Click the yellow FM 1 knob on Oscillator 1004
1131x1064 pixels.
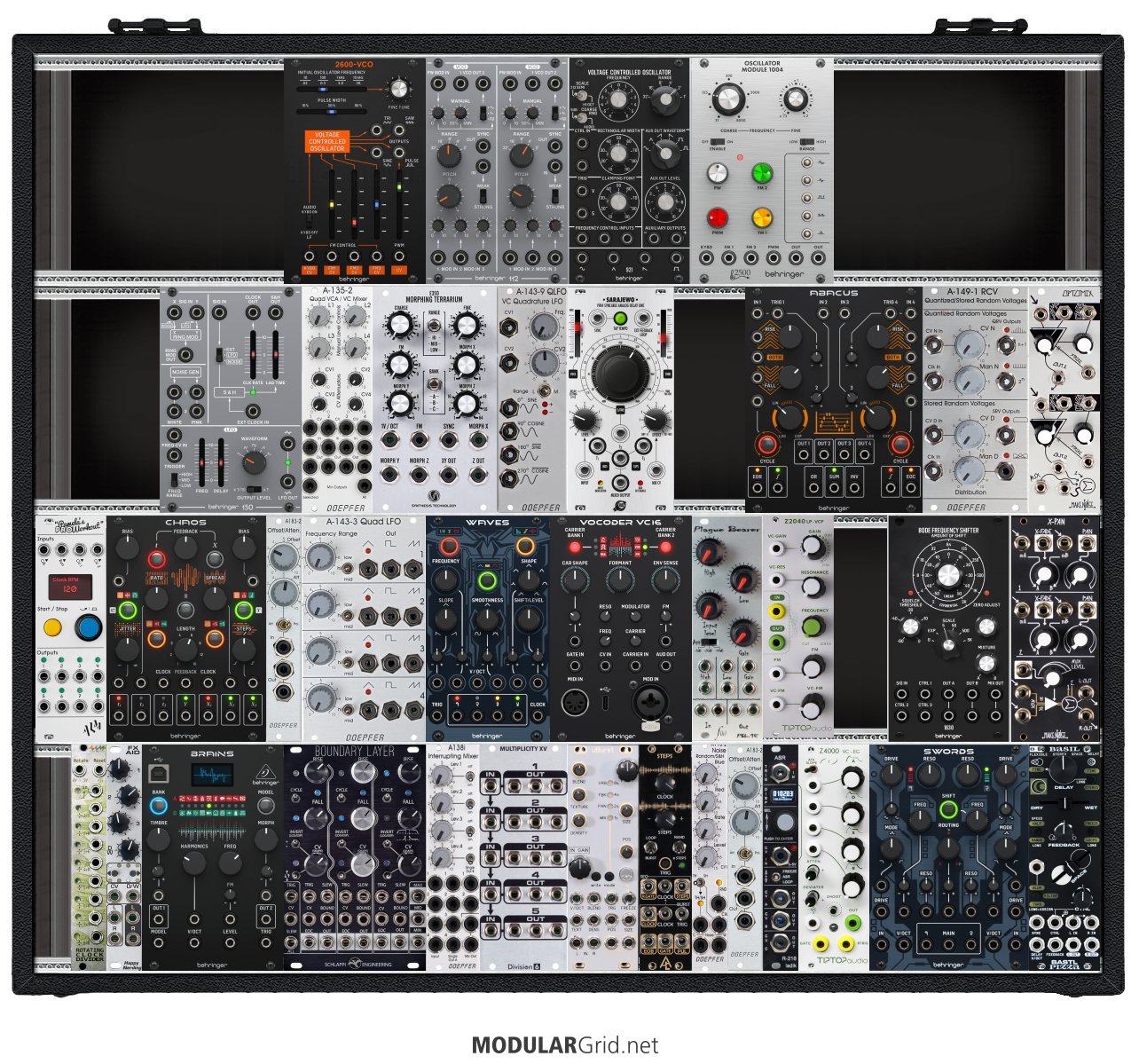763,218
